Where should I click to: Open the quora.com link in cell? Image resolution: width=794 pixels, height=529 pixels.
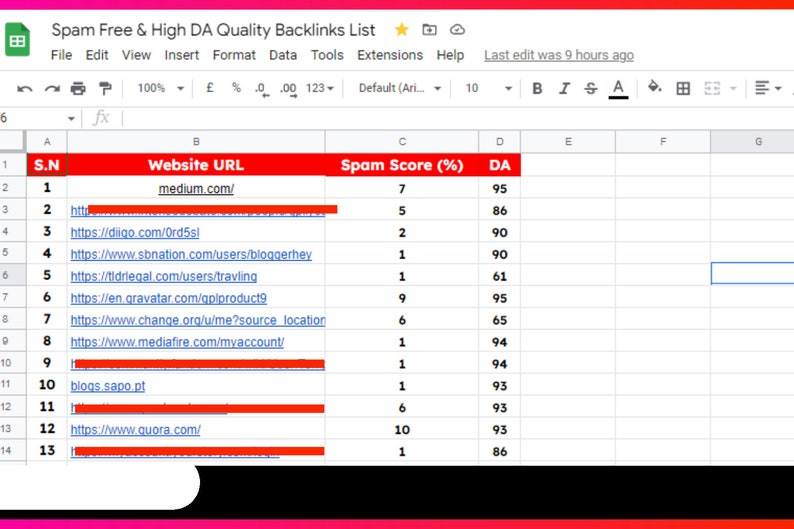[x=135, y=430]
